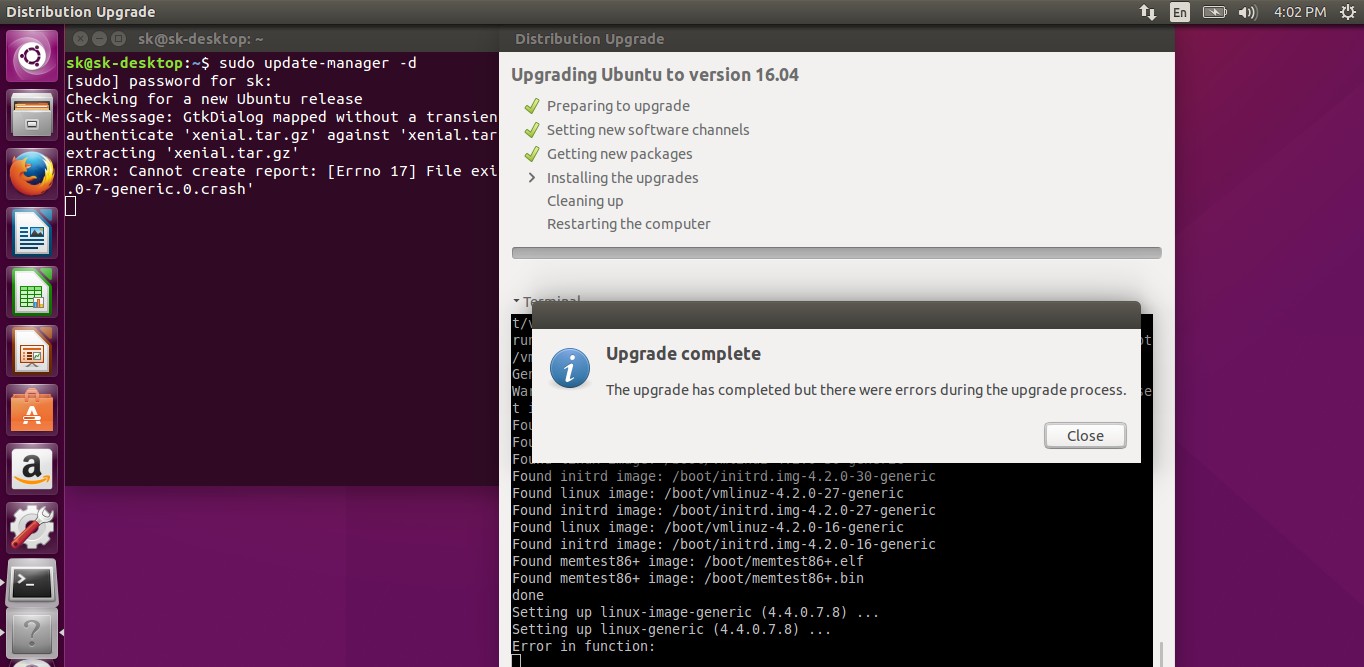Open the Files manager from the launcher

[33, 115]
